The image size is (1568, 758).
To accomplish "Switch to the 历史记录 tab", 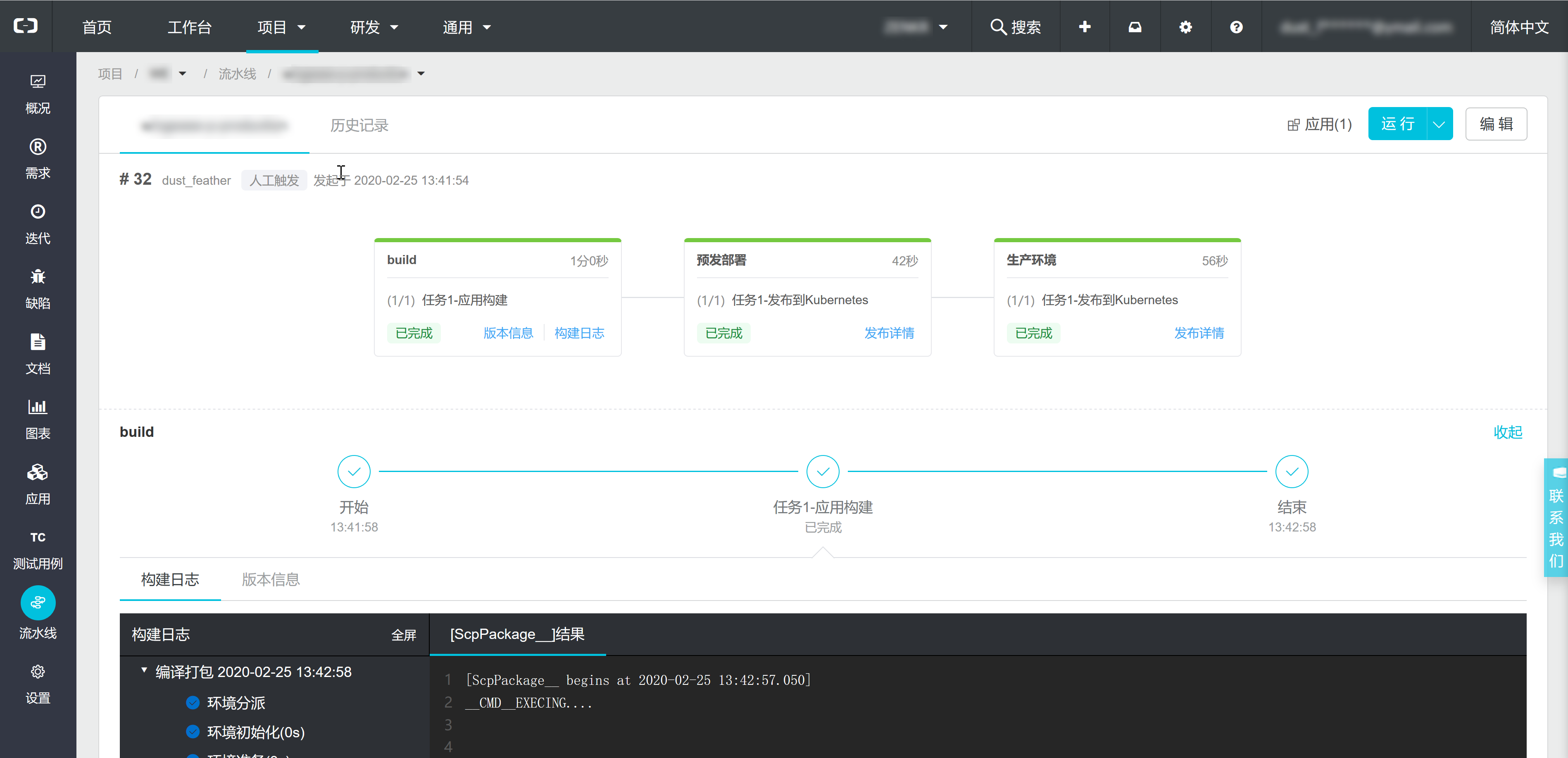I will tap(359, 125).
